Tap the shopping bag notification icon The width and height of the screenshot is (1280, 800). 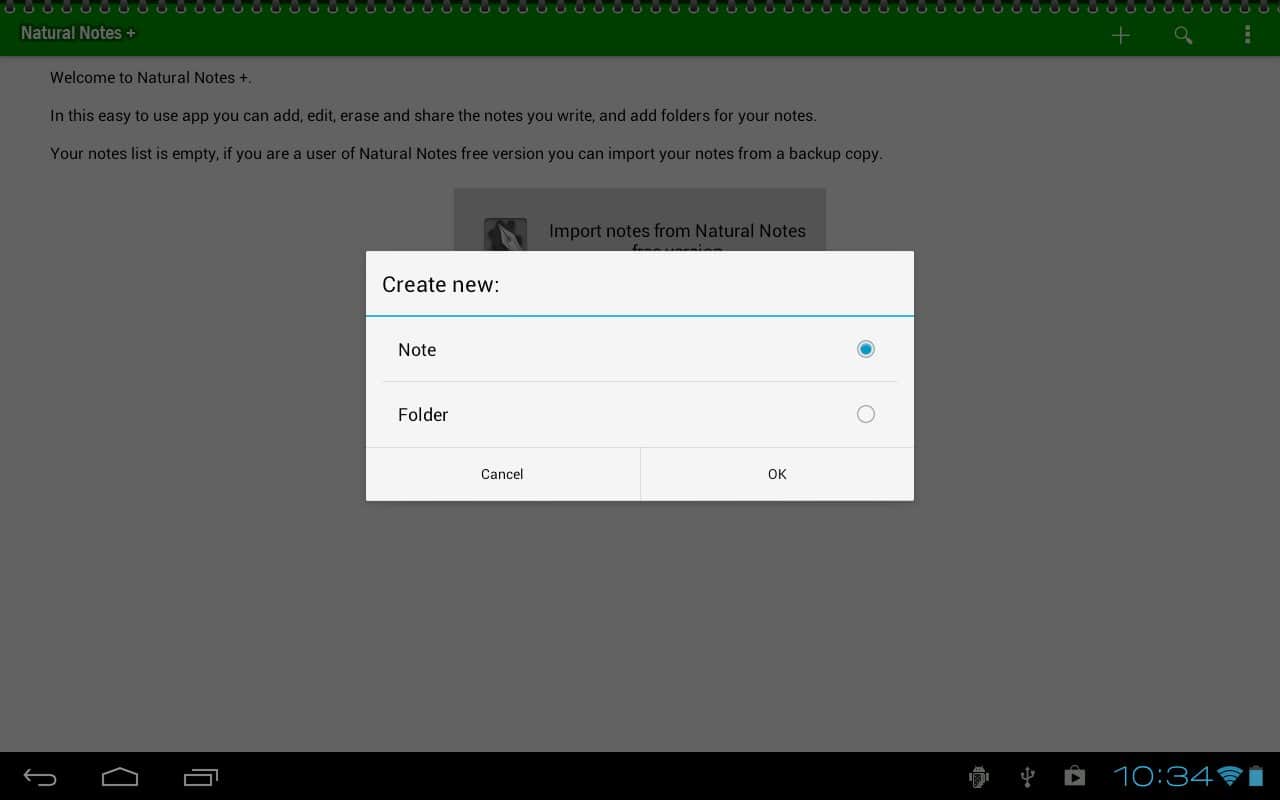pos(1074,776)
